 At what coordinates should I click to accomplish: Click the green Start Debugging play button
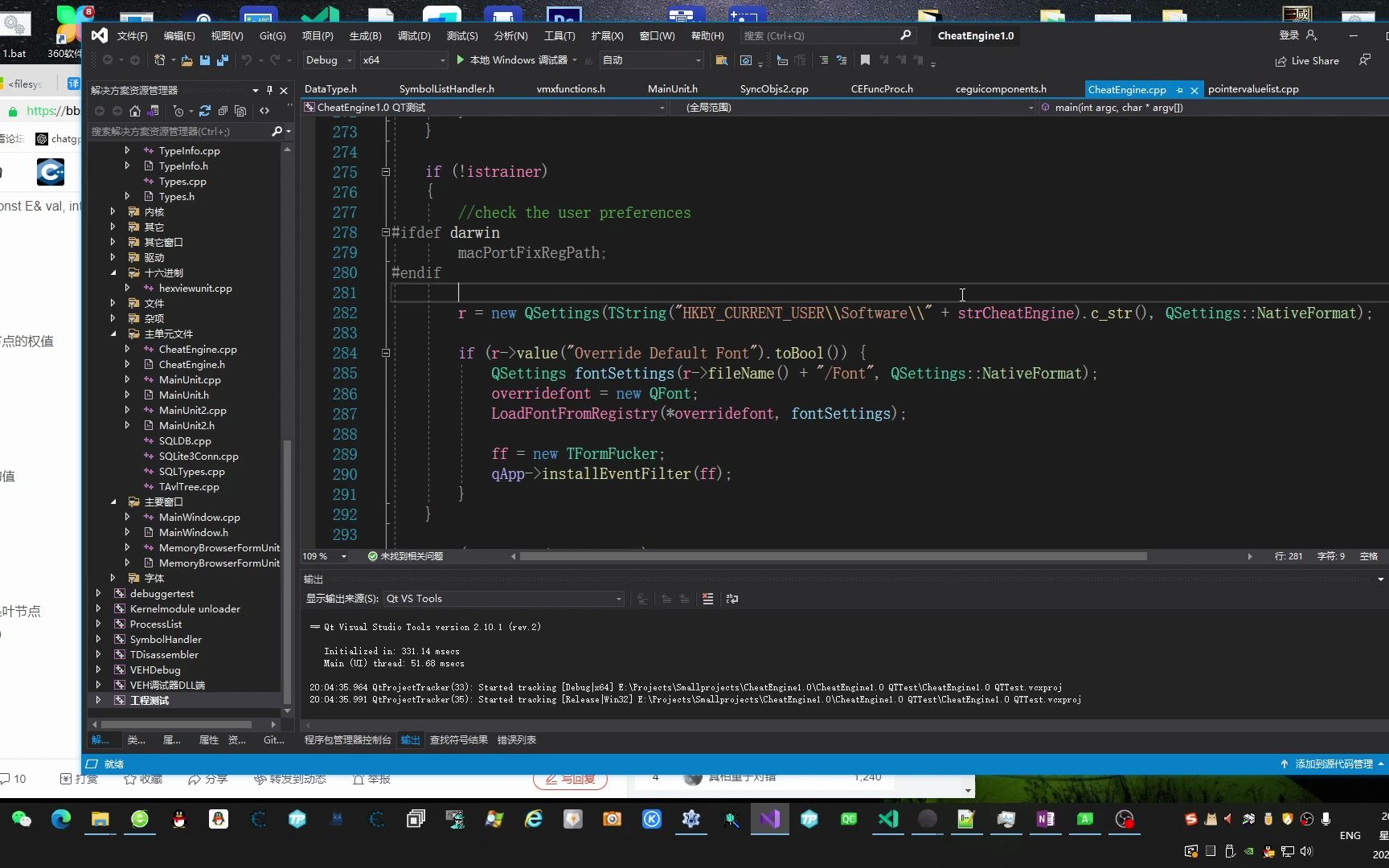461,59
